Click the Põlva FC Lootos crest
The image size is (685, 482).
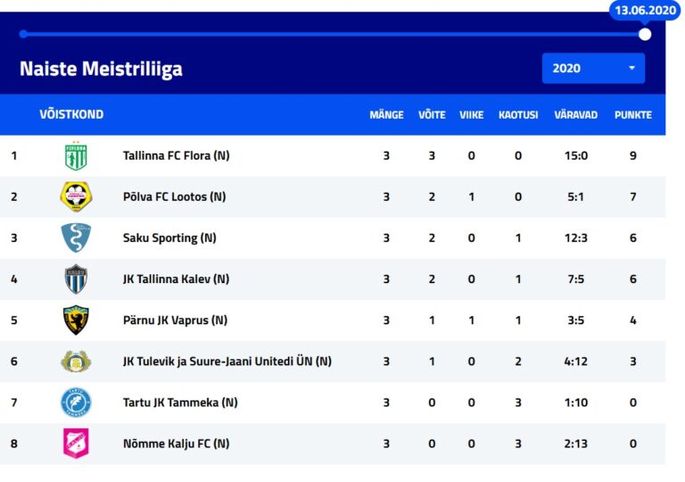tap(76, 197)
